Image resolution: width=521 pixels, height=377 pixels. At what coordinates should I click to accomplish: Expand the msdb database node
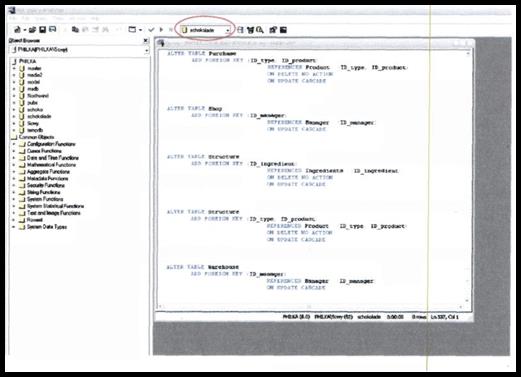pyautogui.click(x=14, y=89)
